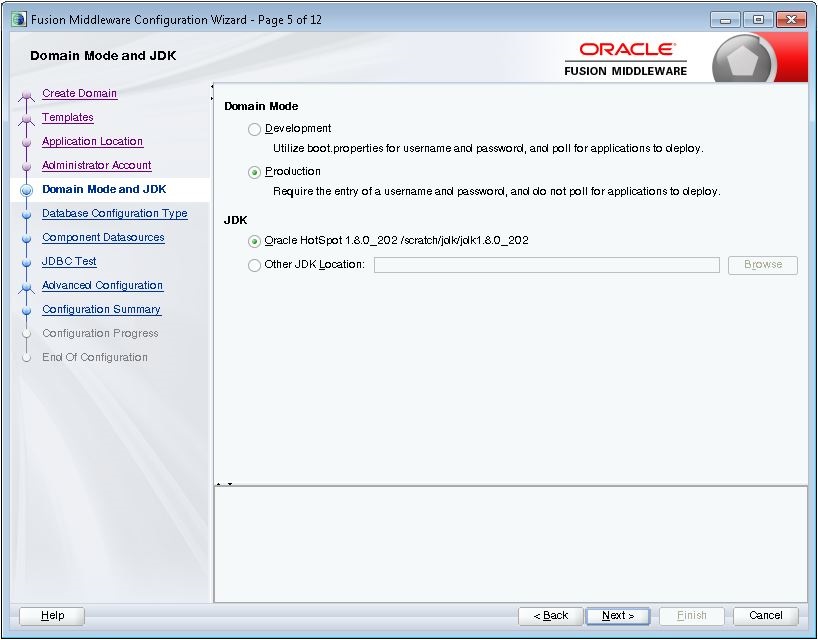Image resolution: width=818 pixels, height=640 pixels.
Task: Open the Create Domain step link
Action: pos(79,93)
